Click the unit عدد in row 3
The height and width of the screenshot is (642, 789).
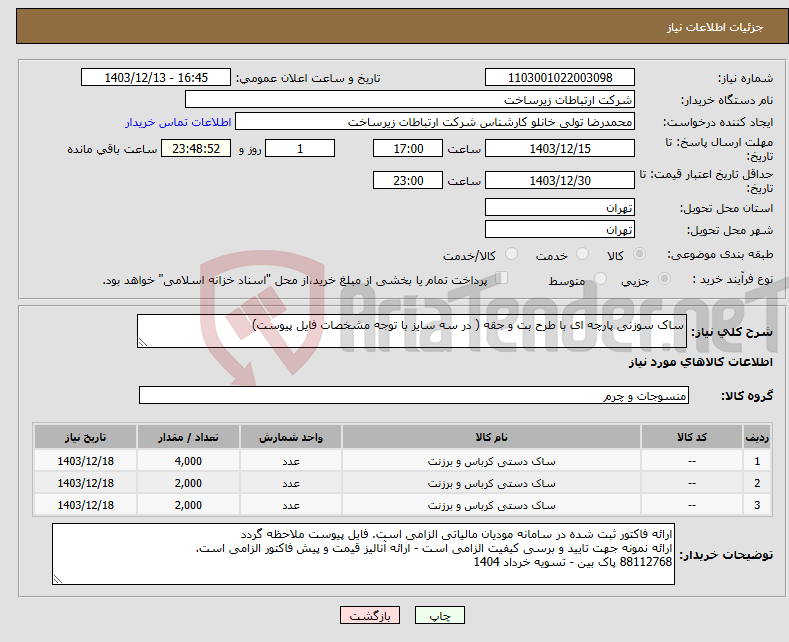click(291, 505)
